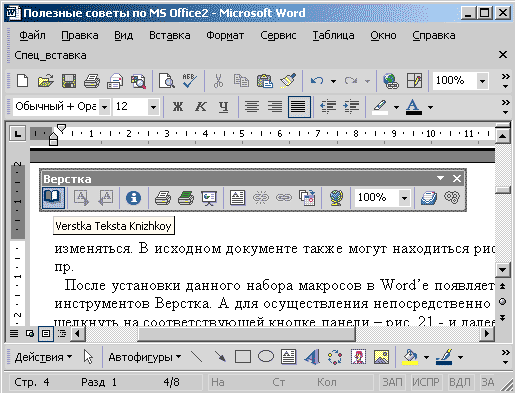Apply fill color paint bucket
Viewport: 515px width, 393px height.
[x=410, y=357]
